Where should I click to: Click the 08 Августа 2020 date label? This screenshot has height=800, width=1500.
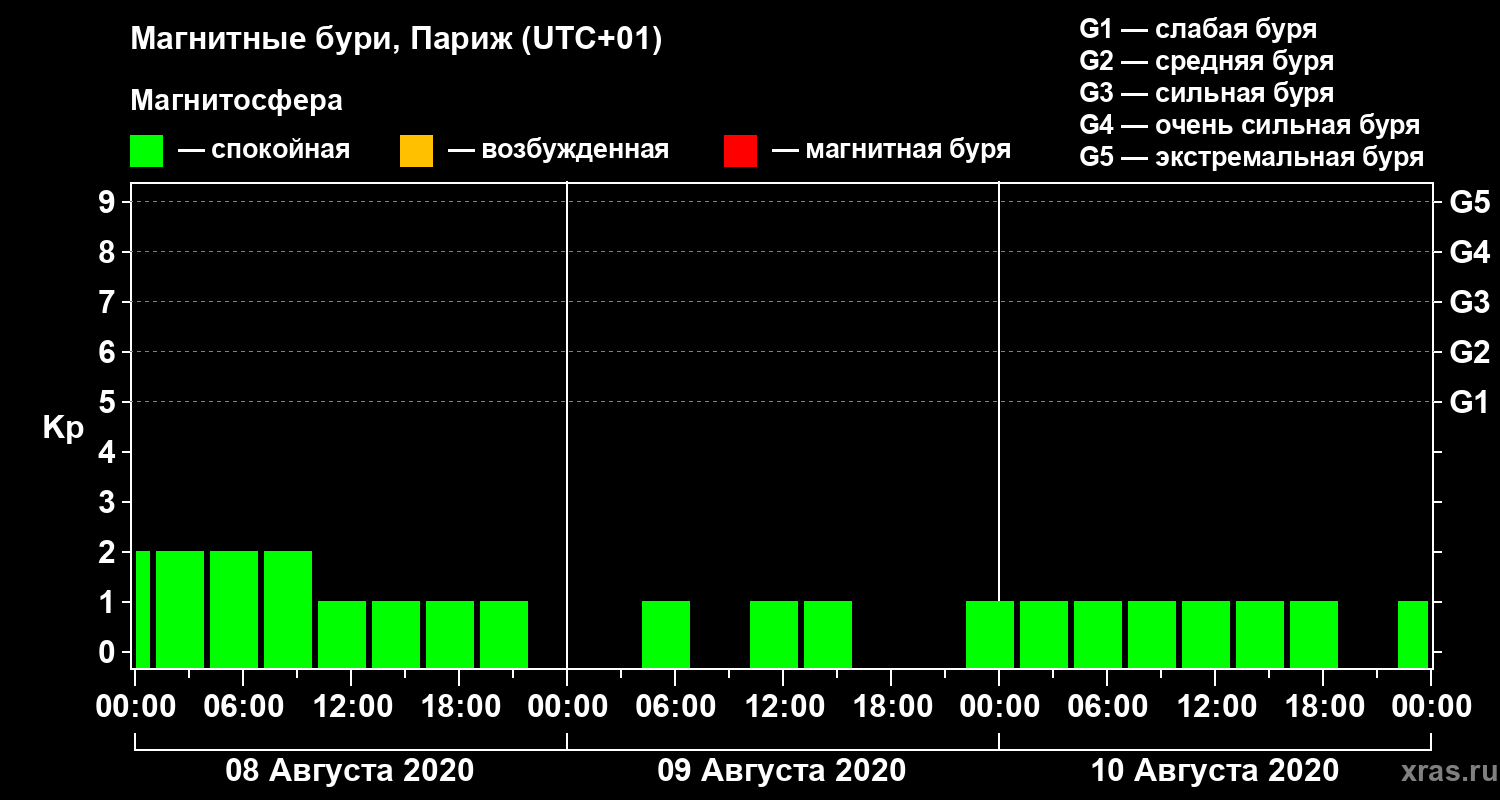[x=350, y=771]
